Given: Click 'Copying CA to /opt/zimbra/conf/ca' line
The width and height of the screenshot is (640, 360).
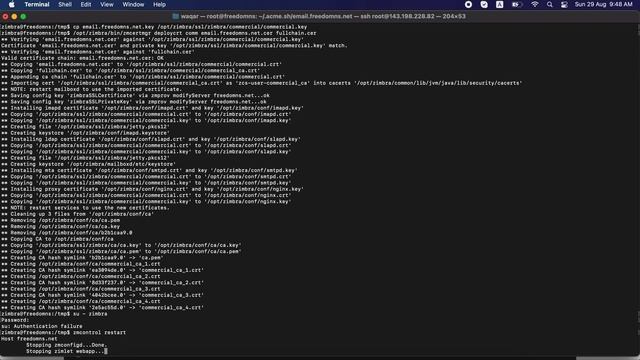Looking at the screenshot, I should point(57,239).
